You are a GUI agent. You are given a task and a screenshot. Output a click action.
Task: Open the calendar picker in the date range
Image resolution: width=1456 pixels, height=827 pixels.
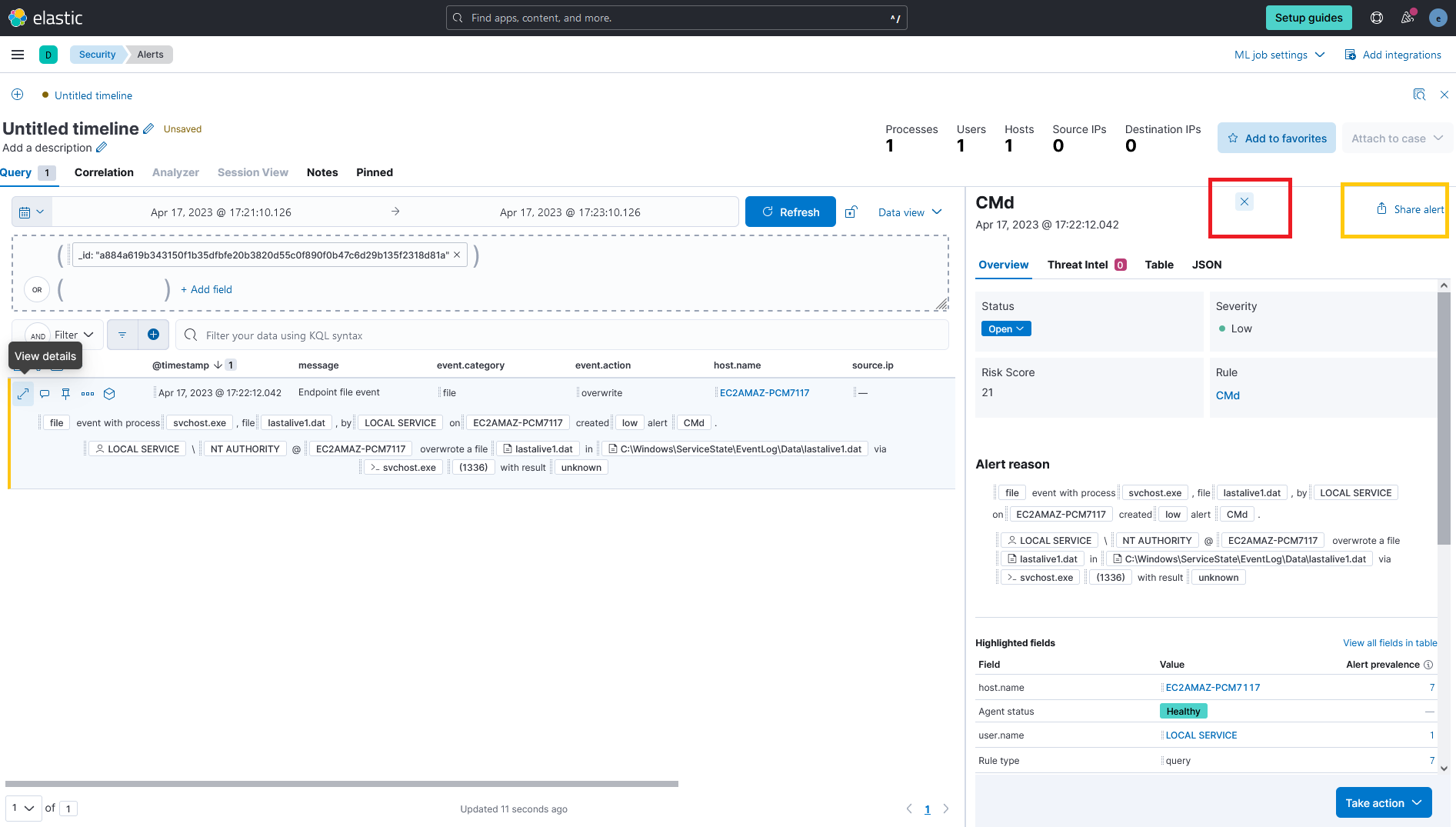click(25, 212)
